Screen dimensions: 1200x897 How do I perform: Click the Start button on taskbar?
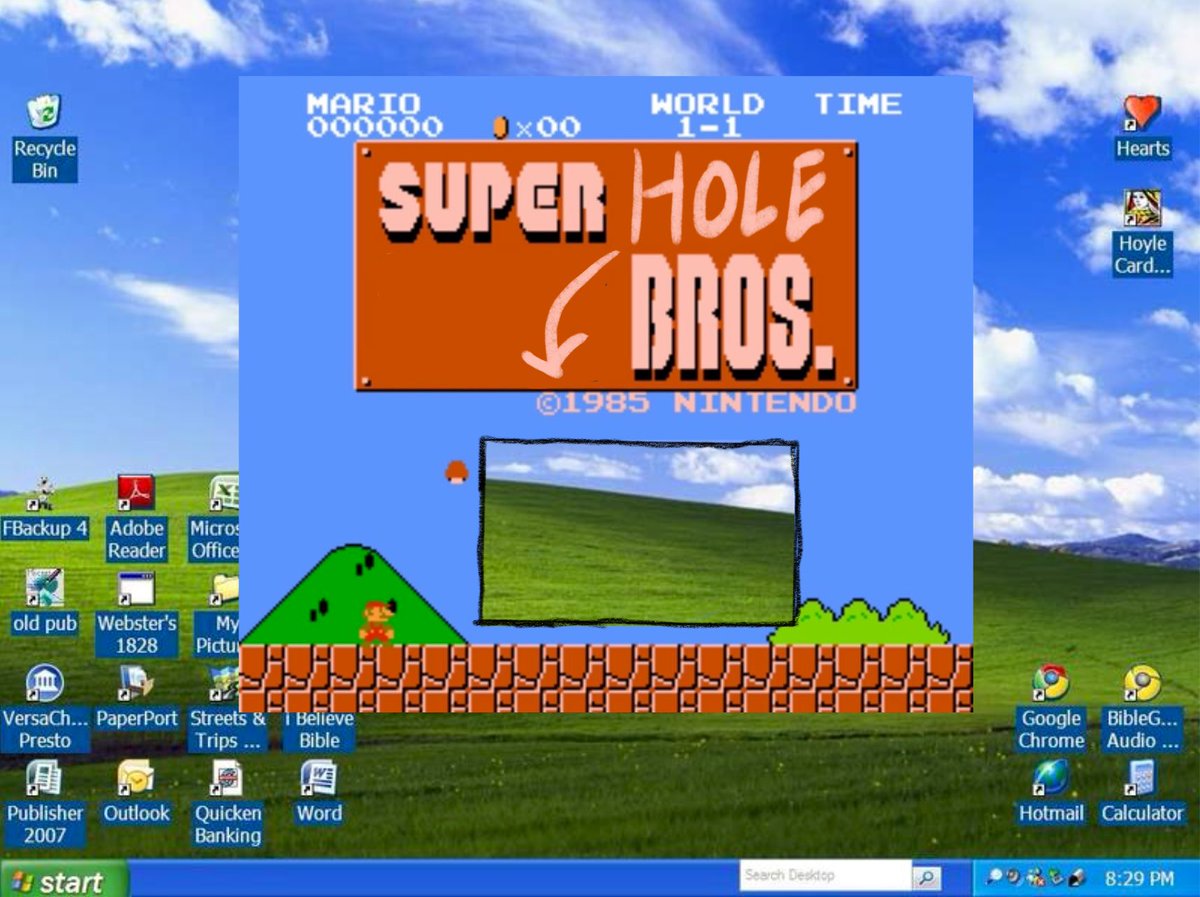click(x=64, y=880)
